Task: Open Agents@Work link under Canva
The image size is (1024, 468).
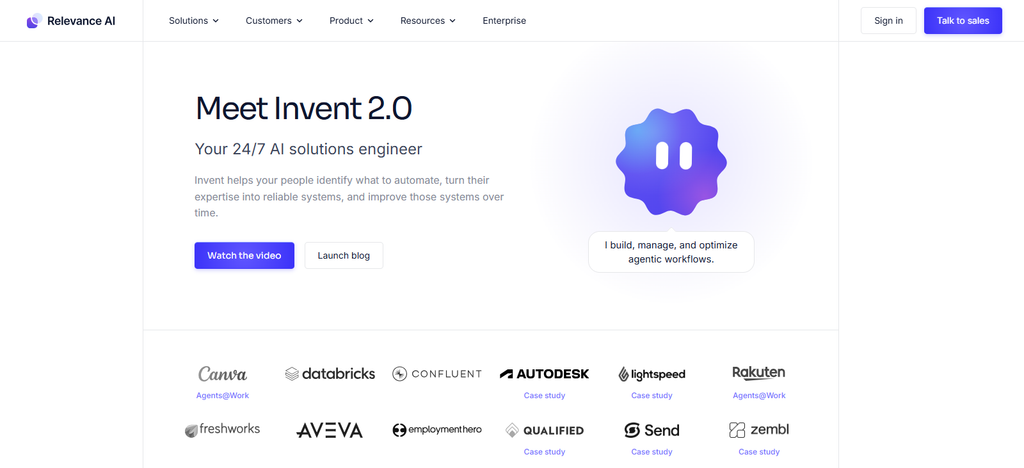Action: click(223, 396)
